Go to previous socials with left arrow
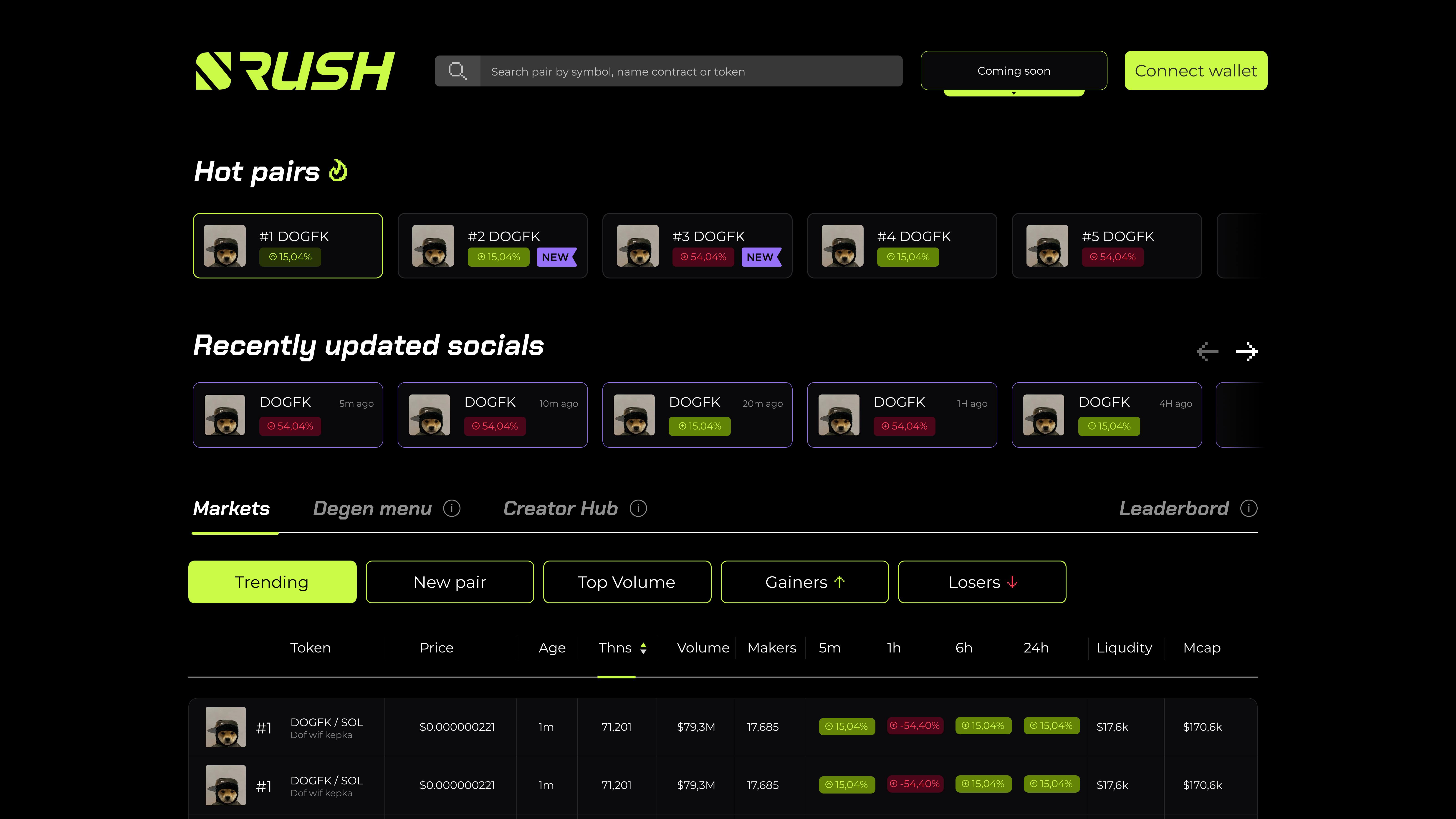 [1207, 351]
